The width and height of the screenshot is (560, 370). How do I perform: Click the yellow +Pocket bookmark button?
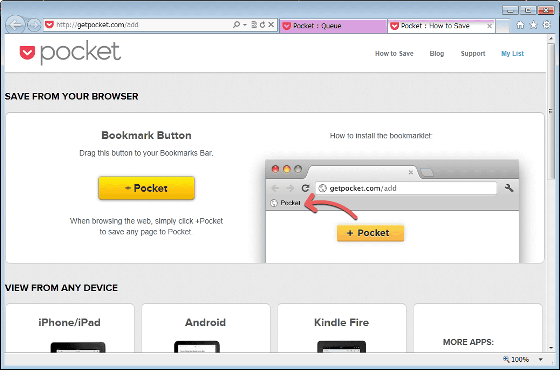pyautogui.click(x=146, y=188)
